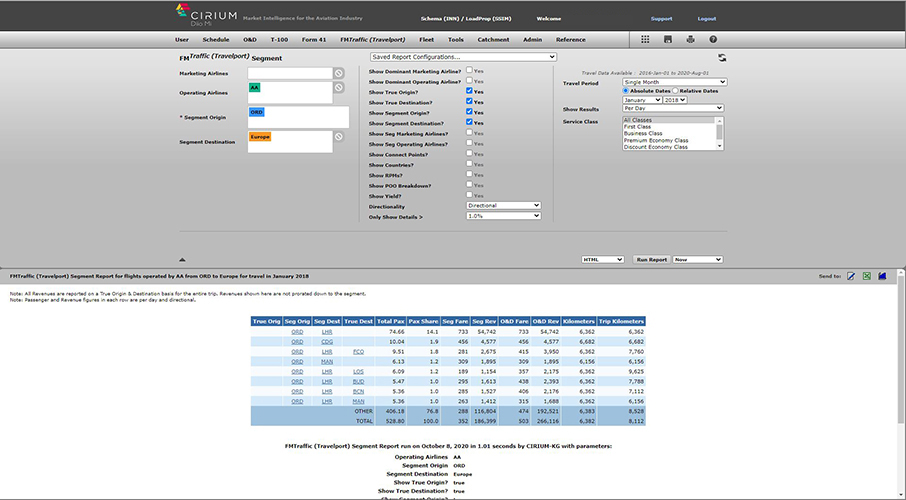Image resolution: width=906 pixels, height=500 pixels.
Task: Open the January month dropdown
Action: (x=642, y=100)
